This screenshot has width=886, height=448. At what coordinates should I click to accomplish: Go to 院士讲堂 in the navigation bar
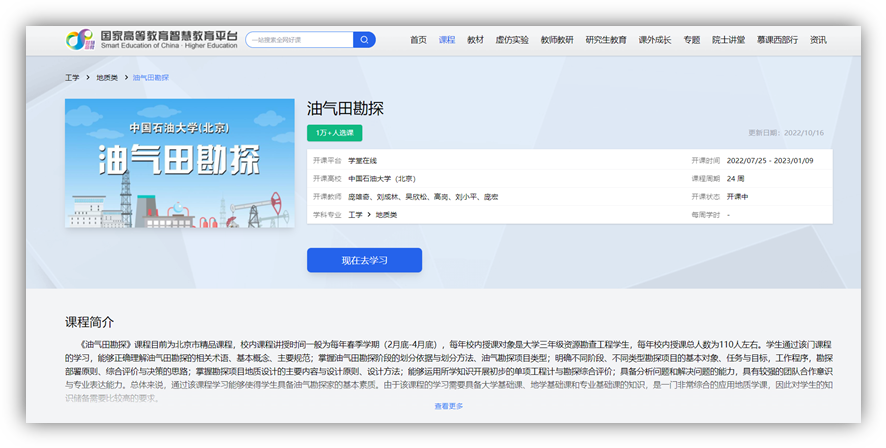point(728,40)
